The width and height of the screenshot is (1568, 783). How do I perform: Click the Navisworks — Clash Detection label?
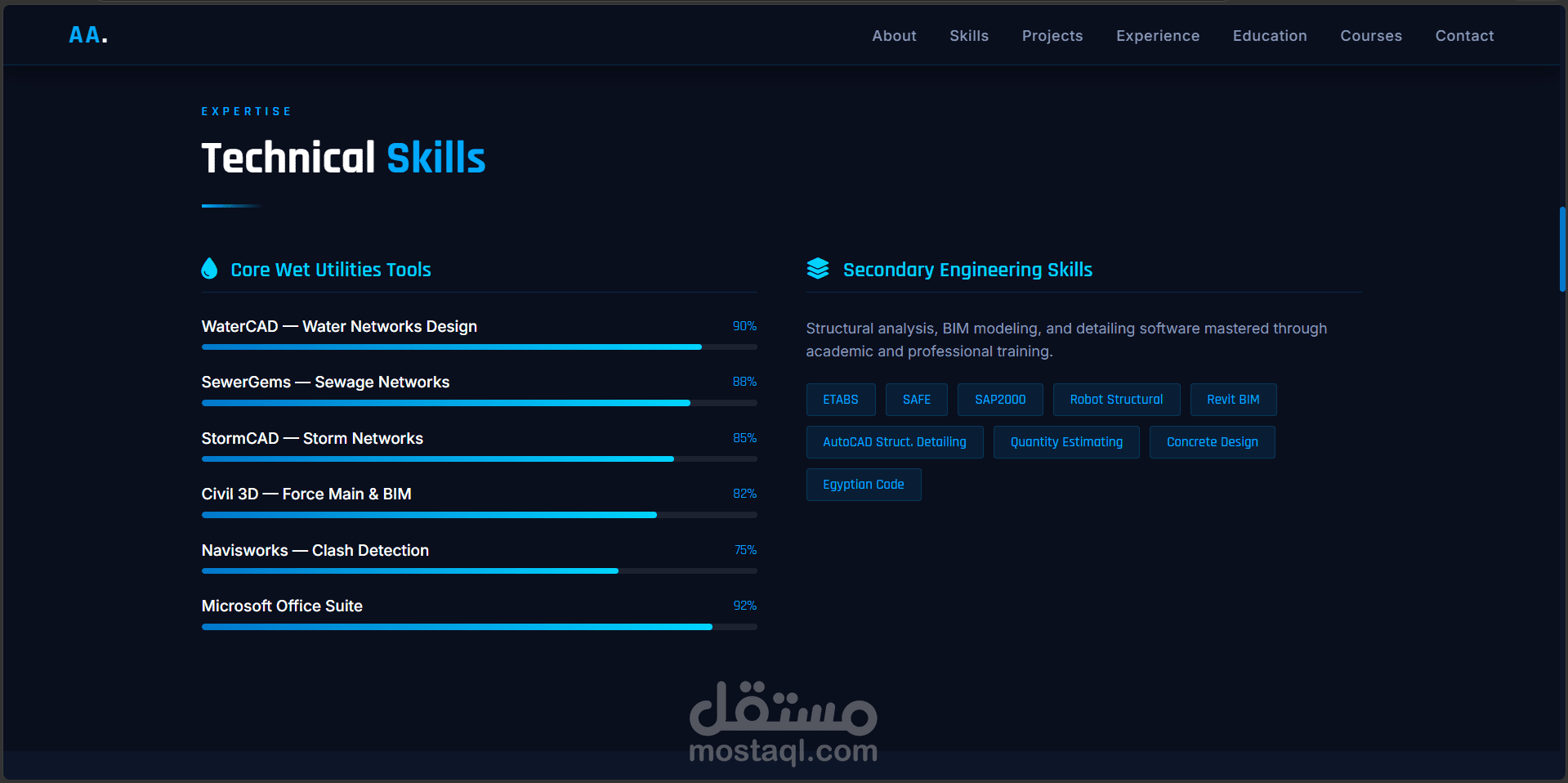[x=315, y=550]
